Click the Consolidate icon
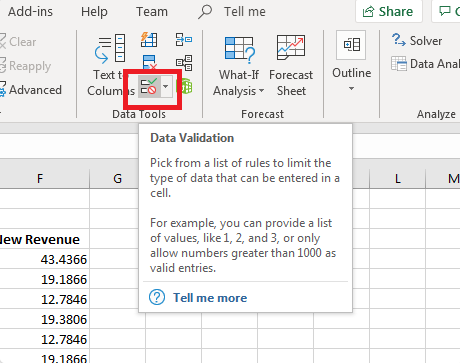 pyautogui.click(x=184, y=40)
